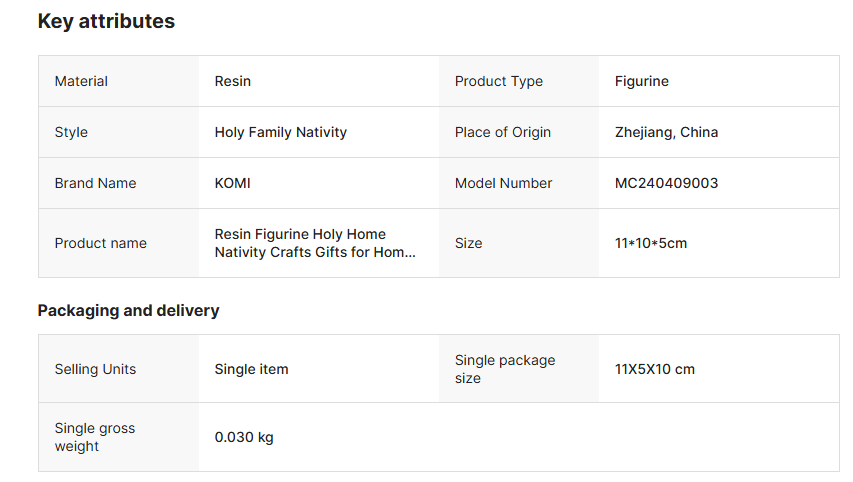Click the Product Type label cell
853x482 pixels.
(x=499, y=81)
